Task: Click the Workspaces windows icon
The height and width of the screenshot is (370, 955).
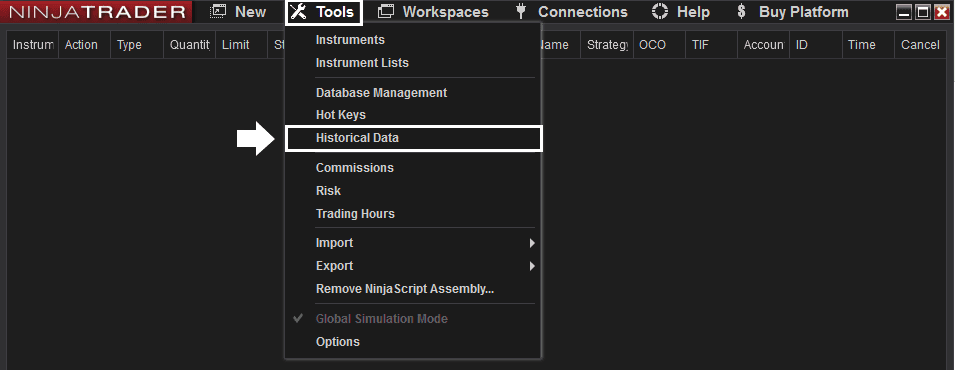Action: click(x=386, y=12)
